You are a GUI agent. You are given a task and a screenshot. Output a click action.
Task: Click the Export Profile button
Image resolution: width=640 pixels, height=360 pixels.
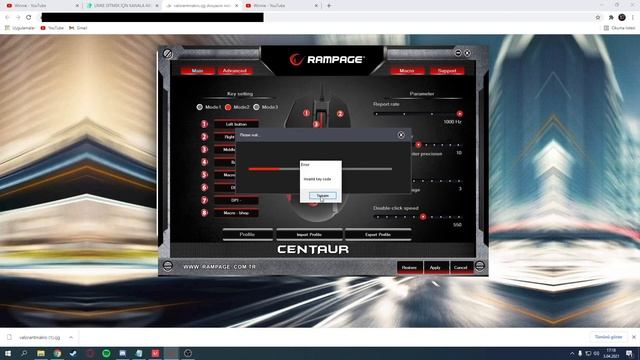tap(378, 234)
